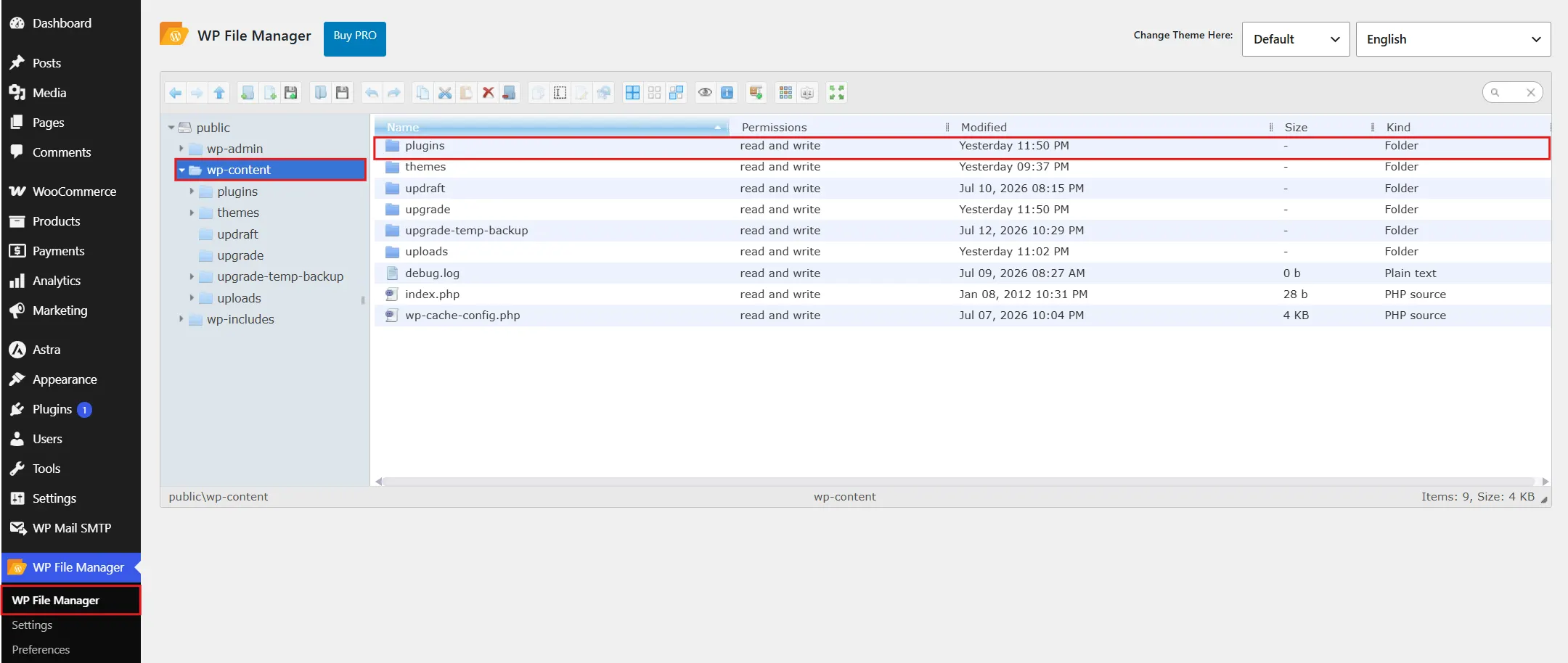The image size is (1568, 663).
Task: Open the sort options icon
Action: click(x=807, y=93)
